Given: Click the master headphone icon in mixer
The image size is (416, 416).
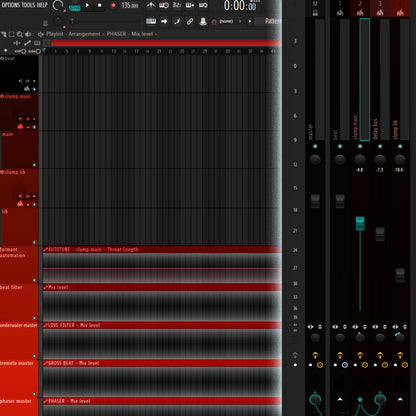Looking at the screenshot, I should (x=315, y=13).
